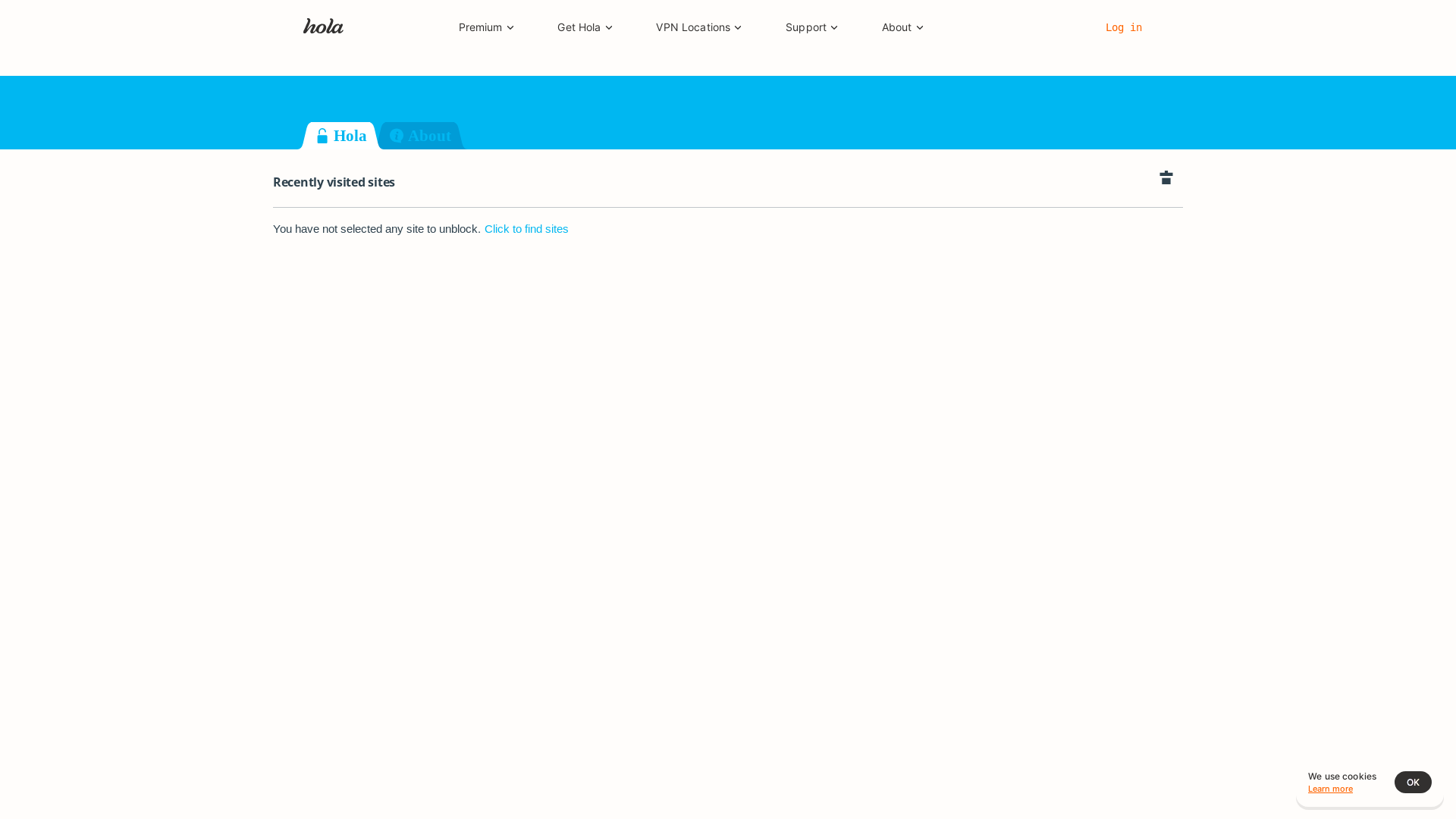Accept cookies with the OK button
The height and width of the screenshot is (819, 1456).
point(1413,783)
